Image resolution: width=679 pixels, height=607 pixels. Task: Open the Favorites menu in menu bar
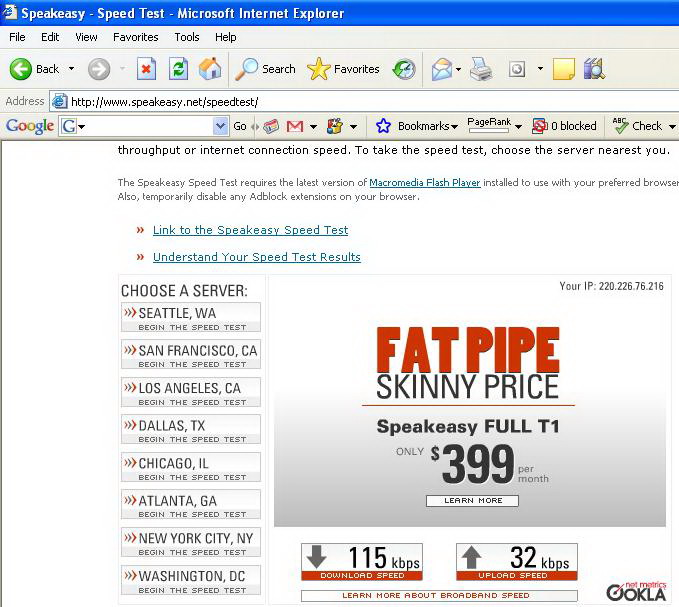tap(135, 37)
